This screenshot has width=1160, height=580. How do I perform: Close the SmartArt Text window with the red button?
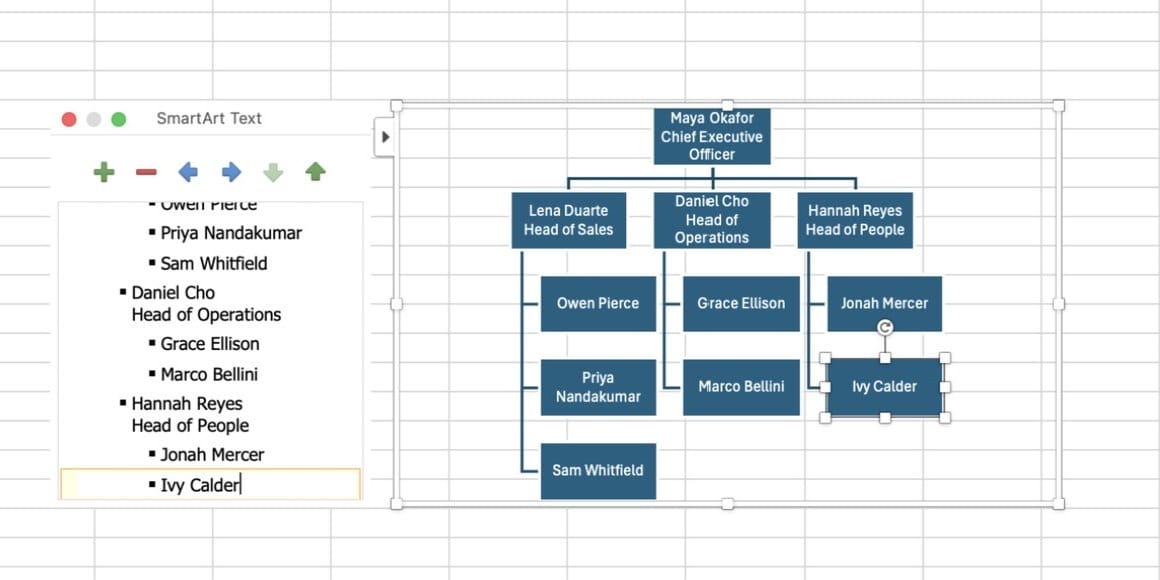point(69,119)
